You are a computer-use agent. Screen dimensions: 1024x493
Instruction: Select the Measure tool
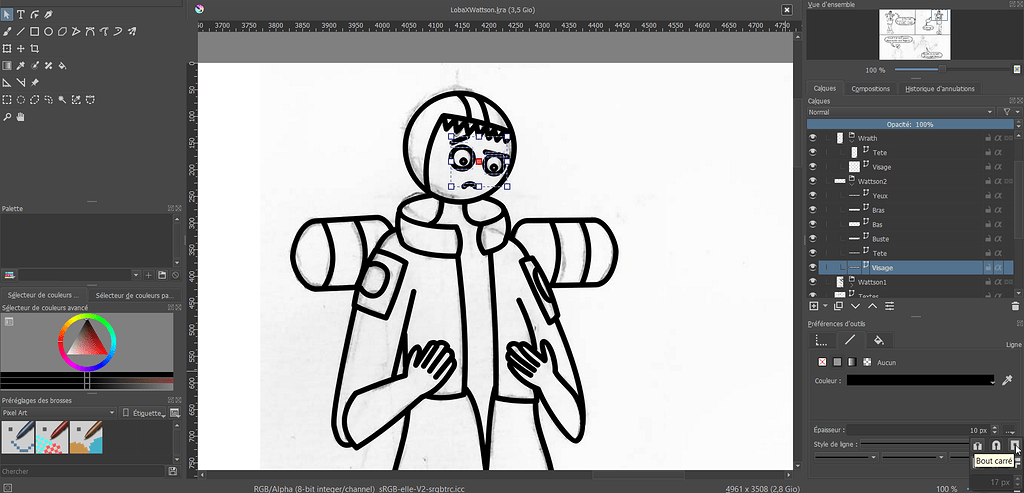21,83
